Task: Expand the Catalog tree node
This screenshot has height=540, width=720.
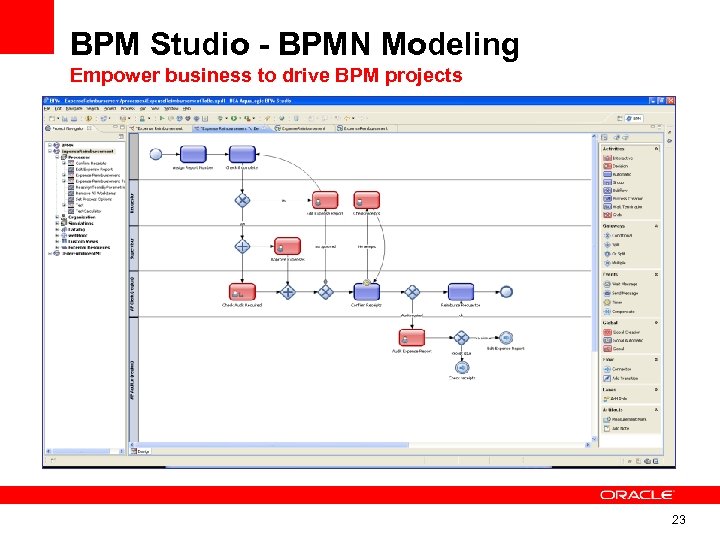Action: (57, 229)
